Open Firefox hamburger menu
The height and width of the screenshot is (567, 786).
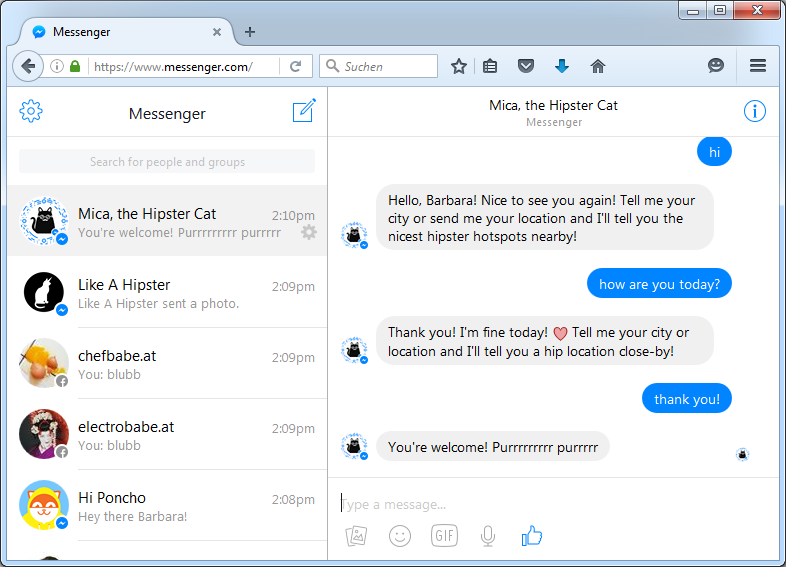(x=757, y=66)
